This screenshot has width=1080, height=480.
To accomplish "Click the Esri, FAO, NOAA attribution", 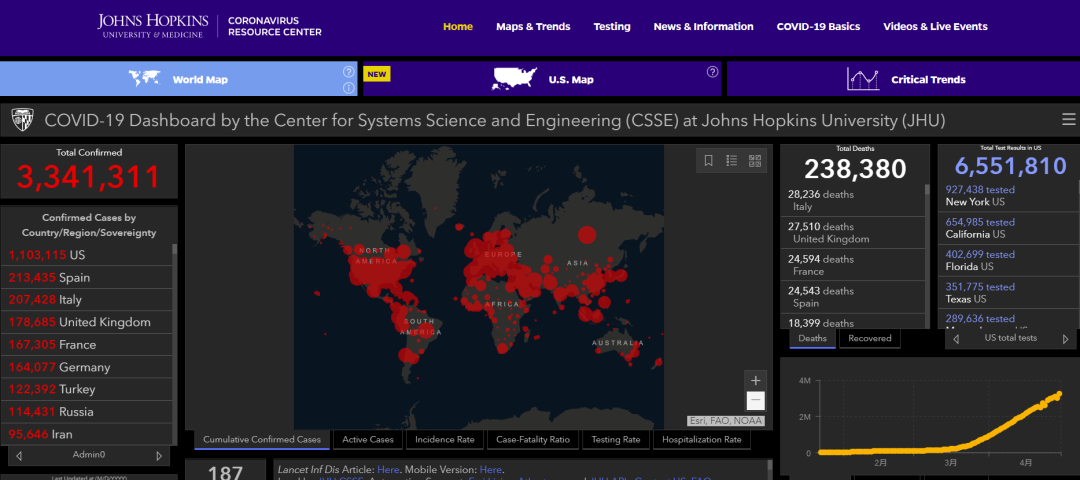I will (725, 421).
